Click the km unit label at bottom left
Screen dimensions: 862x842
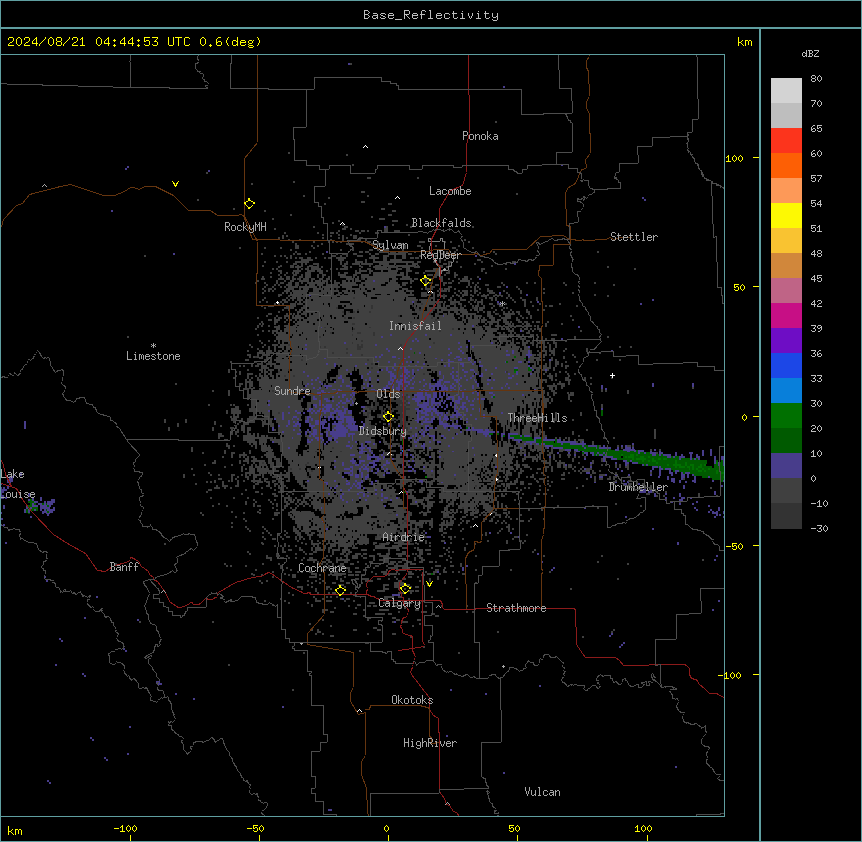(x=14, y=830)
